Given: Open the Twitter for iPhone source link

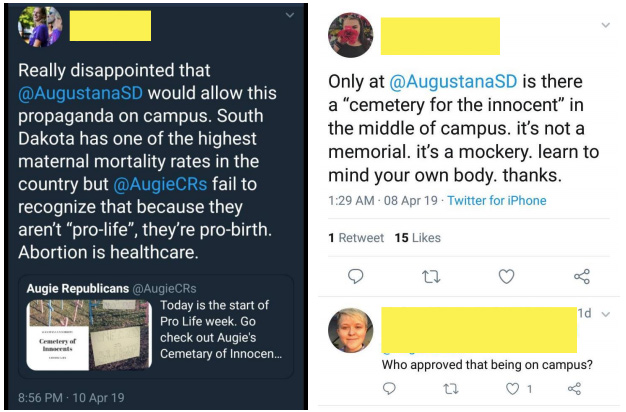Looking at the screenshot, I should click(x=497, y=200).
